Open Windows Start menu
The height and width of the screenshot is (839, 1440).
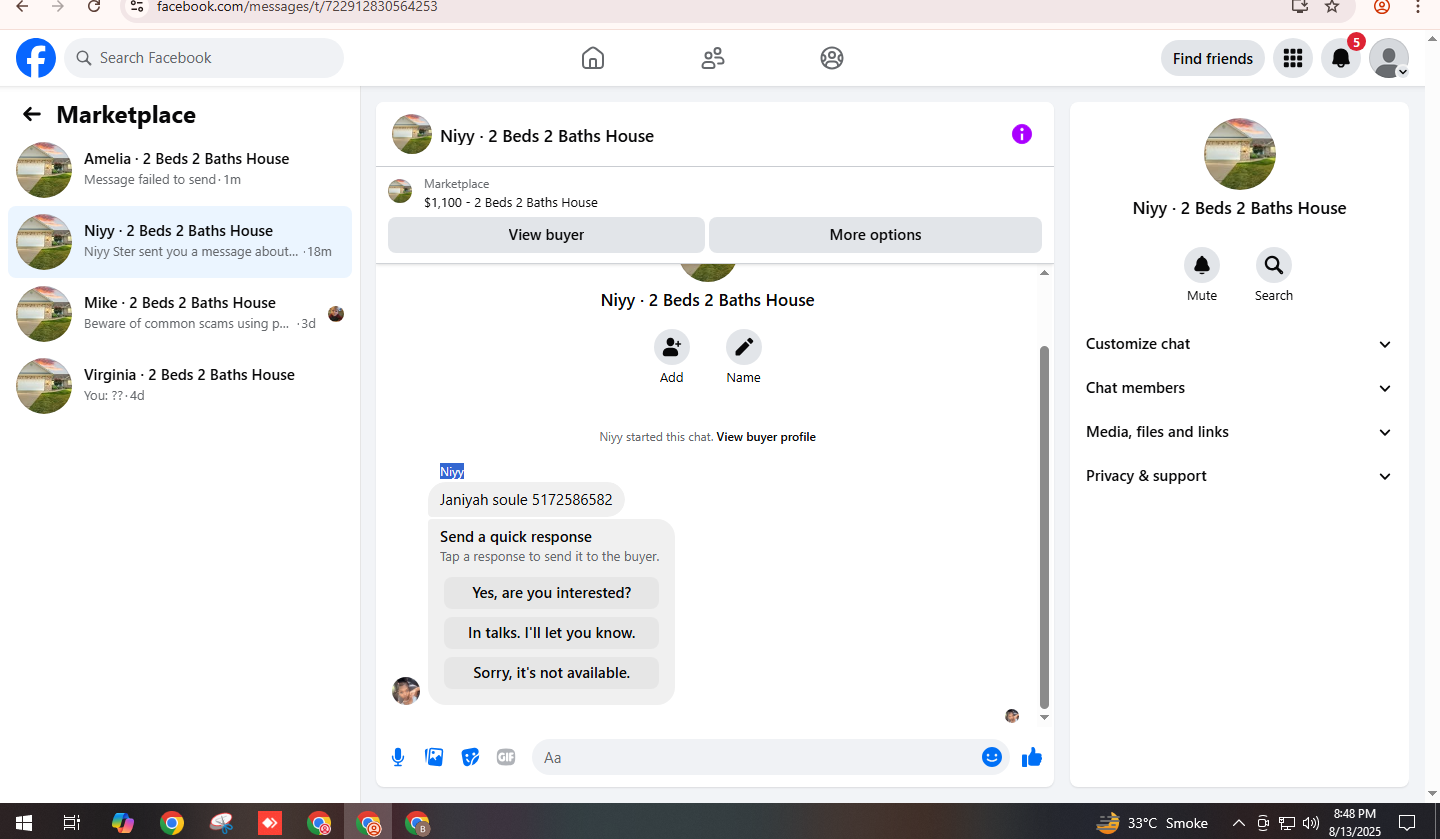coord(24,823)
